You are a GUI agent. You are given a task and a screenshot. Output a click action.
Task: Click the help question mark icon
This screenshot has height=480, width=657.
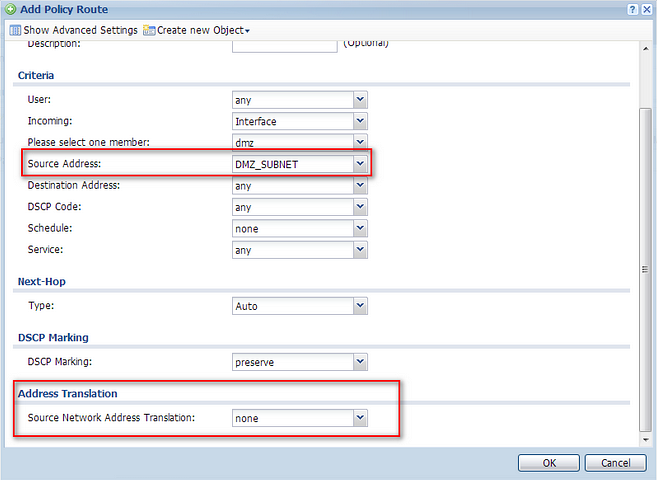coord(632,8)
